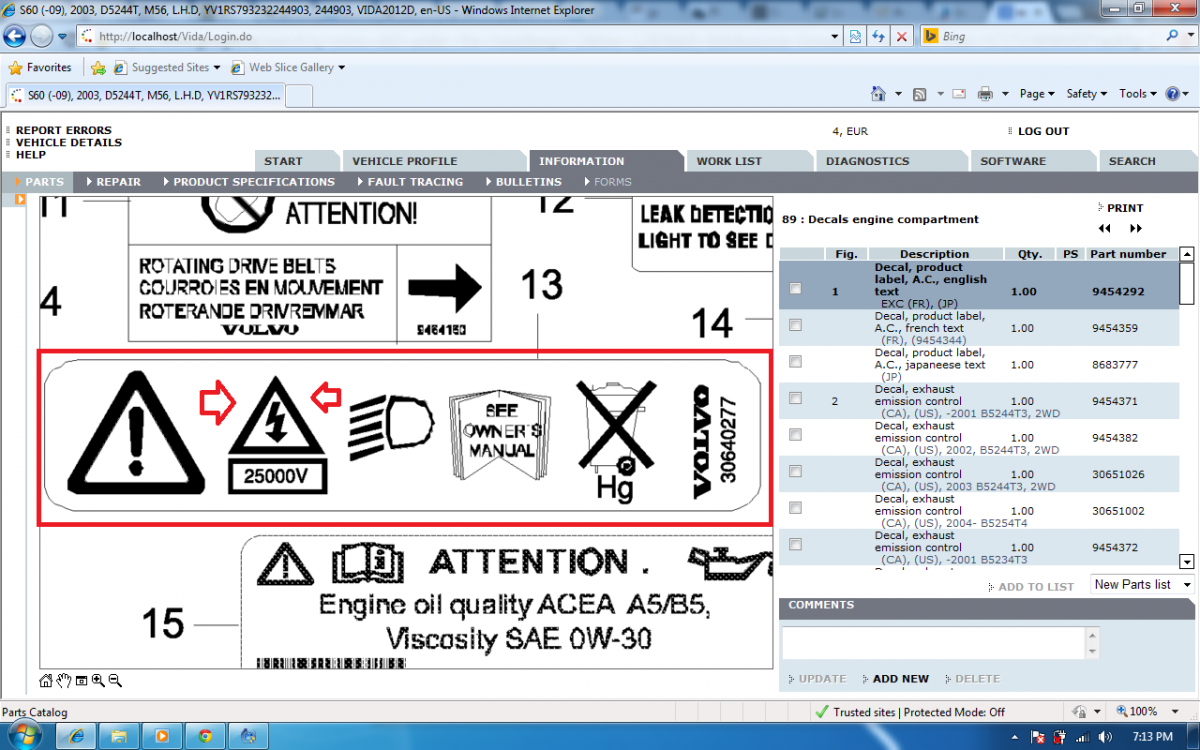The width and height of the screenshot is (1200, 750).
Task: Check the box for part 9454292
Action: pos(795,289)
